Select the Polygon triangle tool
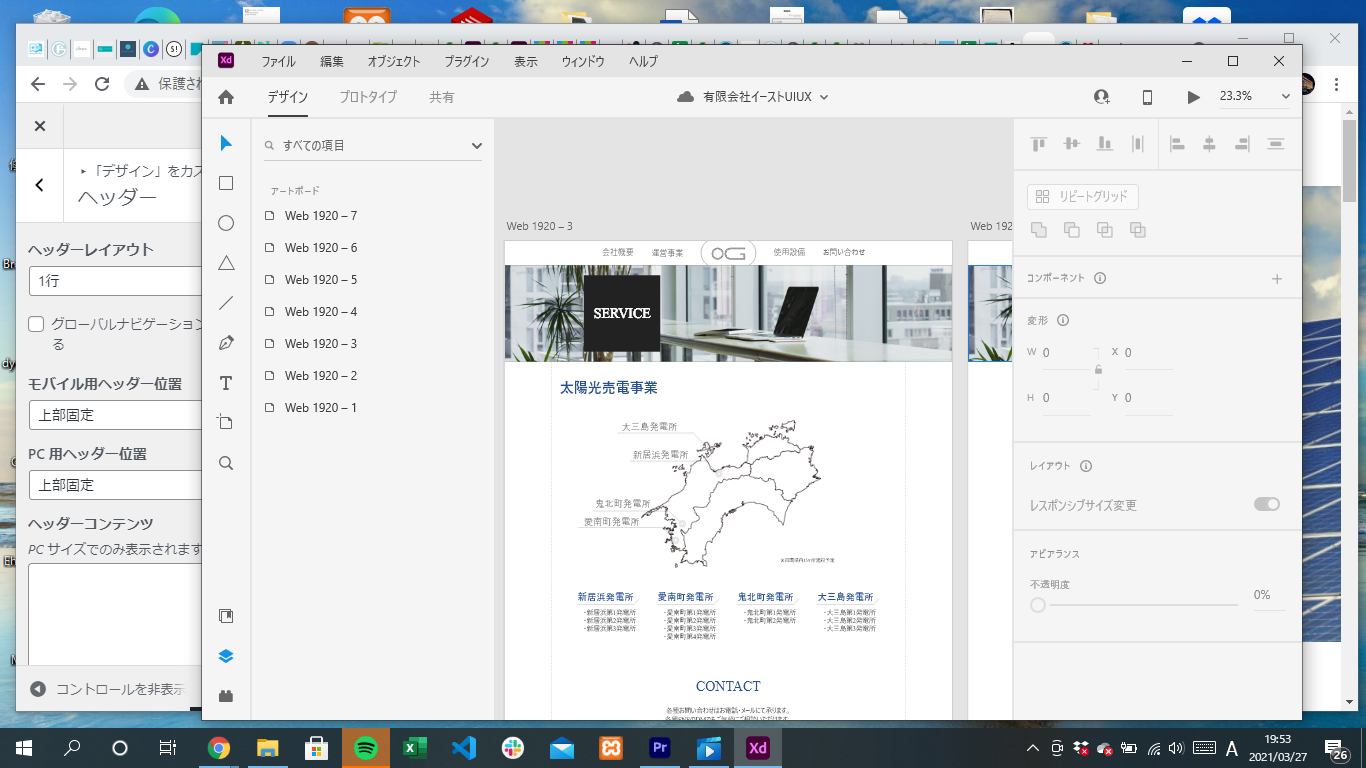The image size is (1366, 768). pyautogui.click(x=226, y=263)
